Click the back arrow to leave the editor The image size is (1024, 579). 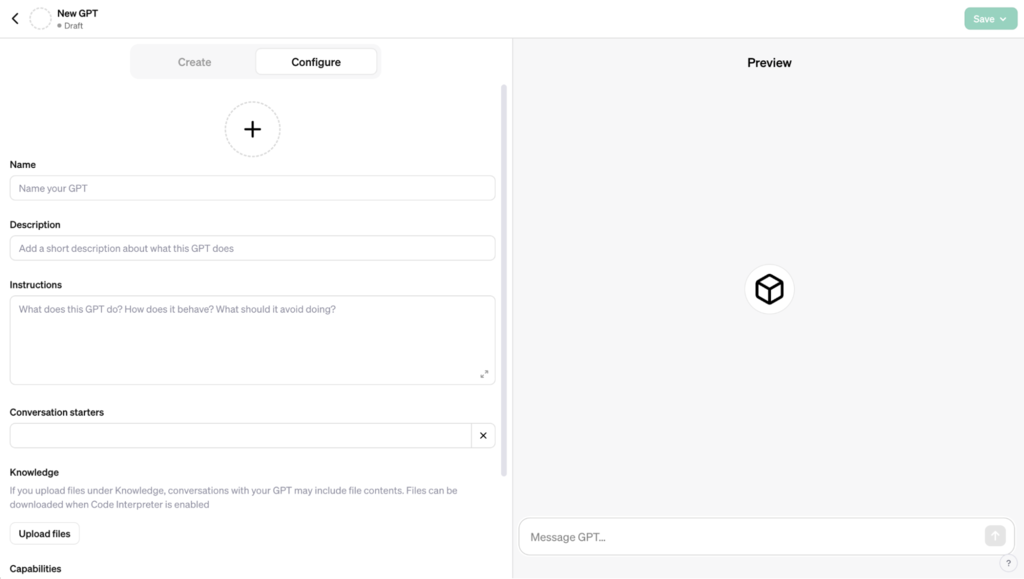pyautogui.click(x=14, y=17)
